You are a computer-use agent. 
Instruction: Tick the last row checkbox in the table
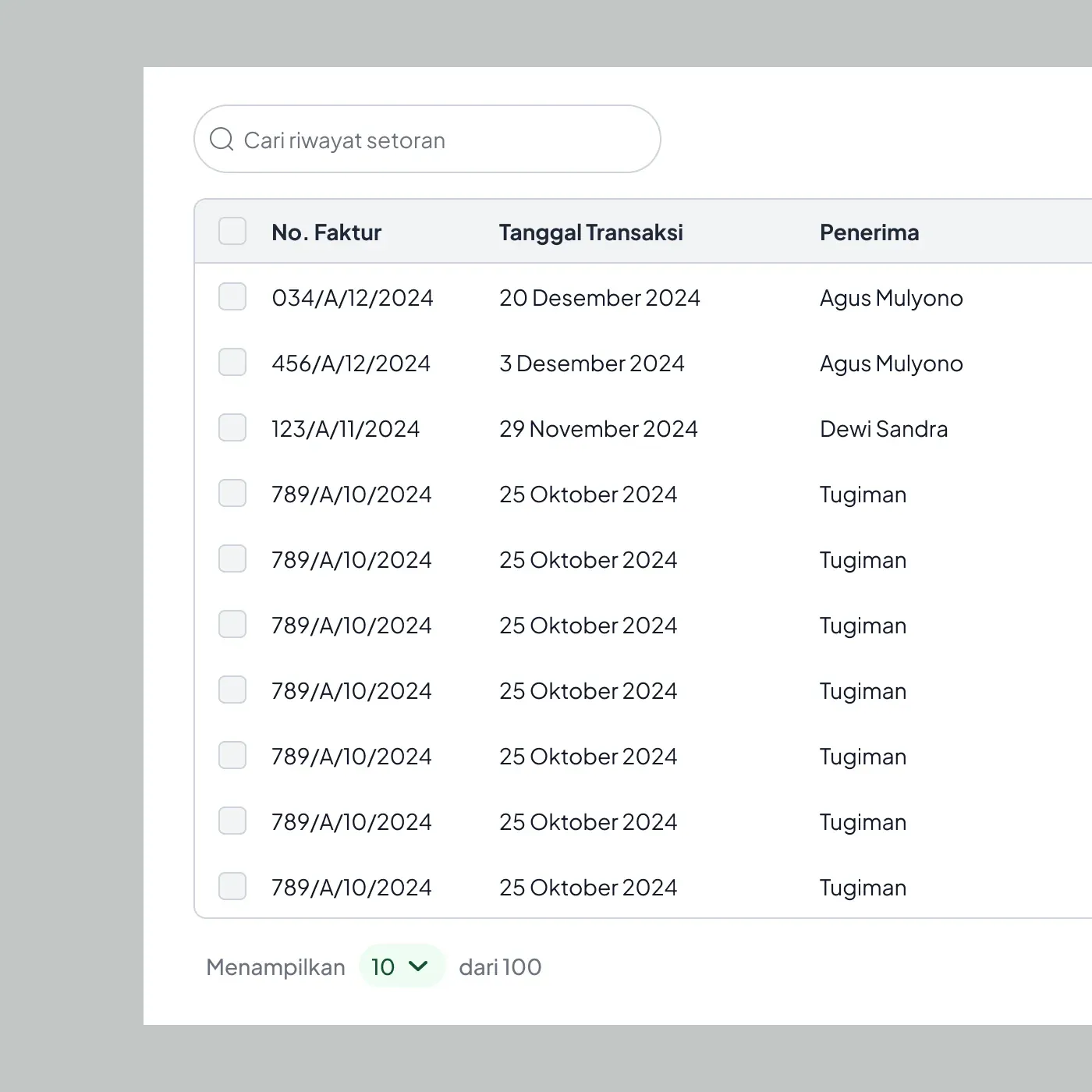[232, 887]
